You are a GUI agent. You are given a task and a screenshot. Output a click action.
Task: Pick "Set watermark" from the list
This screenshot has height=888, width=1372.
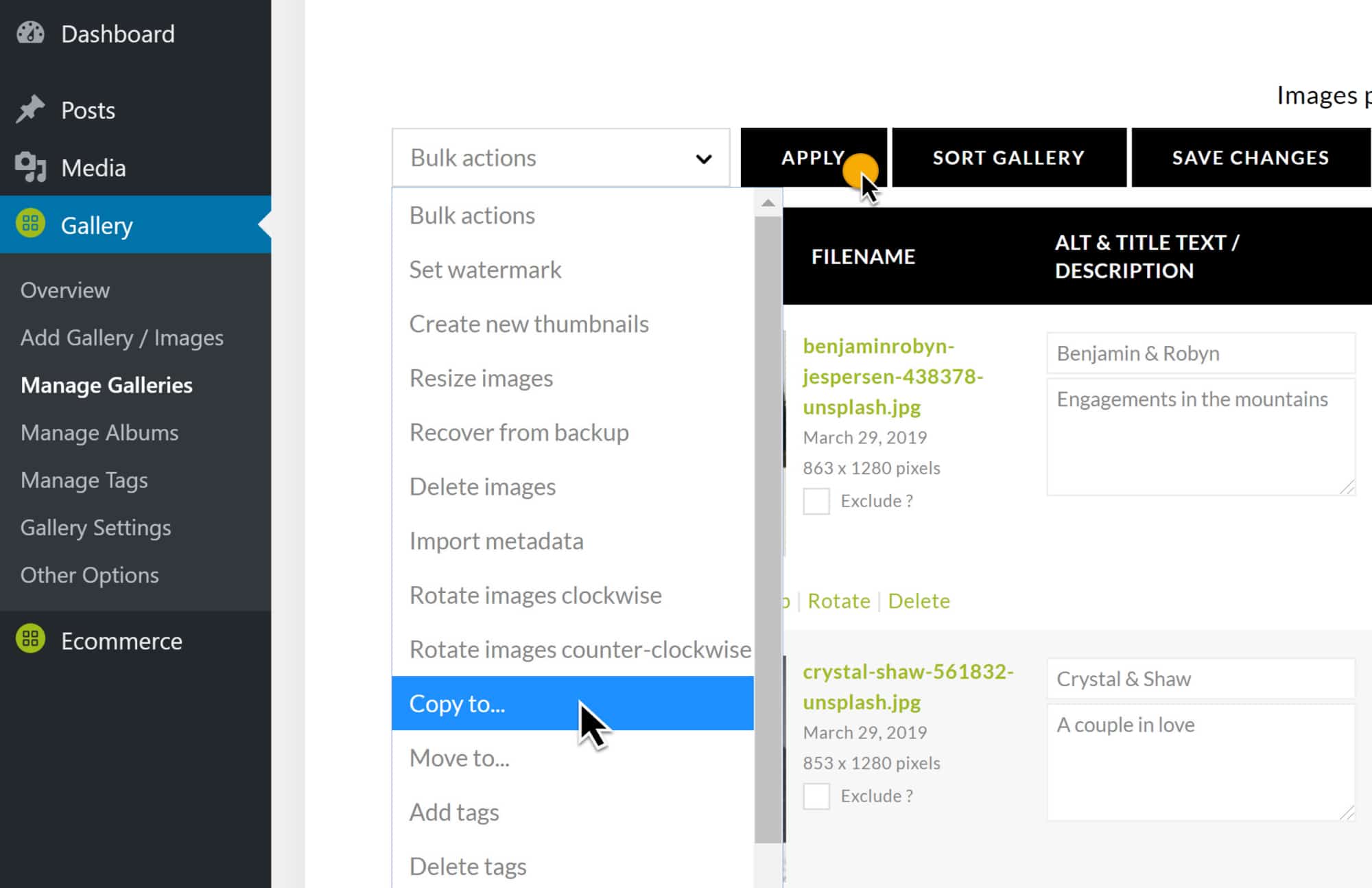[485, 270]
